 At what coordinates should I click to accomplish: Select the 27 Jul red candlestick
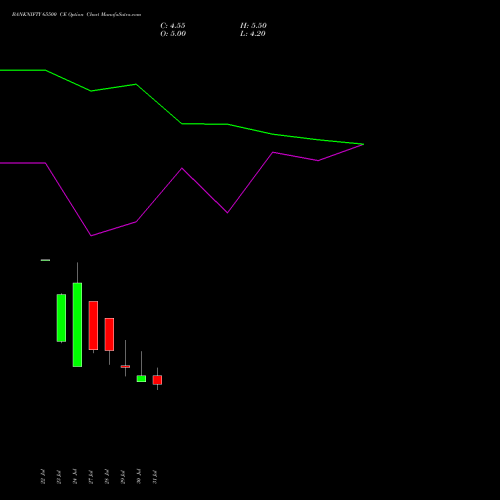pyautogui.click(x=93, y=326)
